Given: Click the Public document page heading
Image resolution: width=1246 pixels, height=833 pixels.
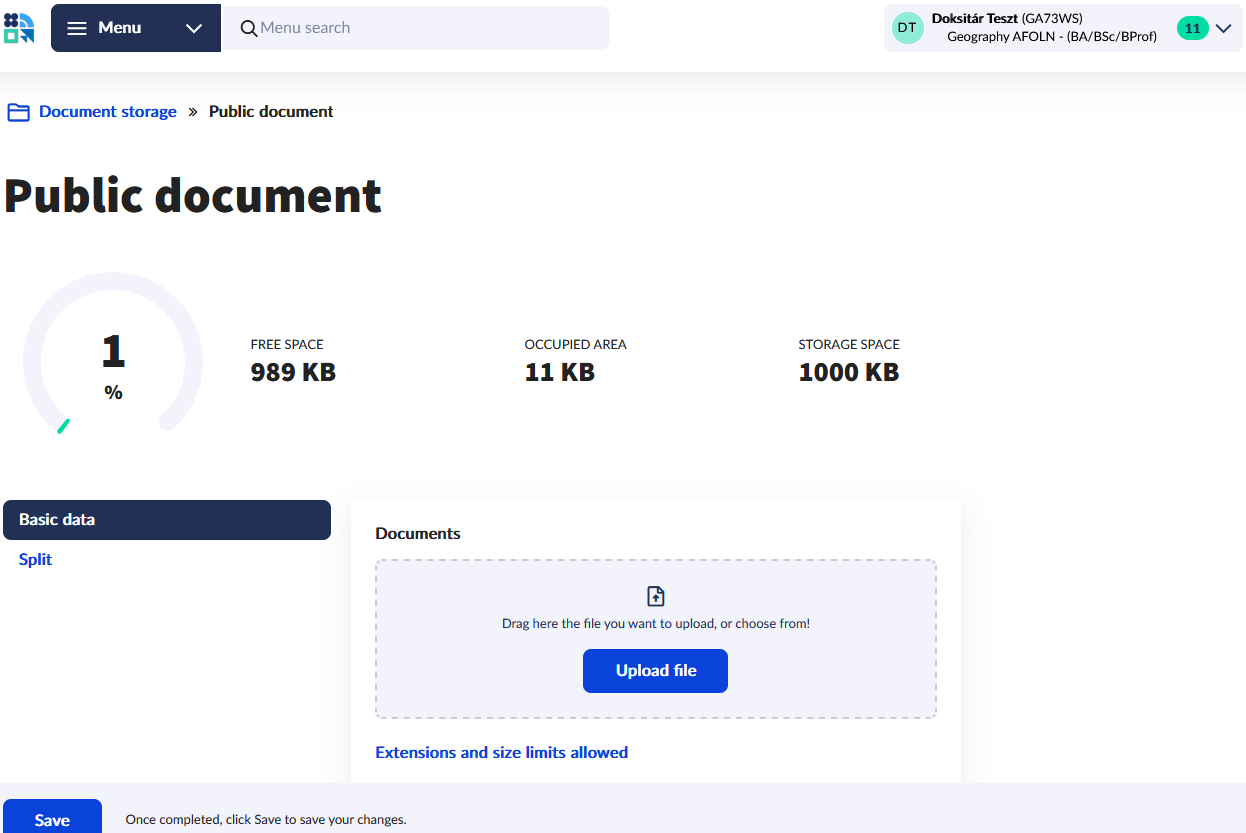Looking at the screenshot, I should (x=193, y=196).
